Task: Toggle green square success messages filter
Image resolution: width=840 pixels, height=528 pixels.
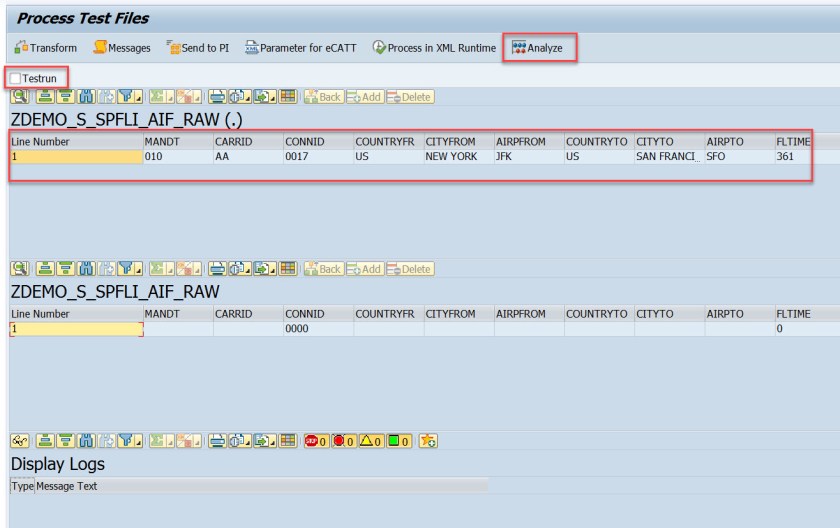Action: click(400, 441)
